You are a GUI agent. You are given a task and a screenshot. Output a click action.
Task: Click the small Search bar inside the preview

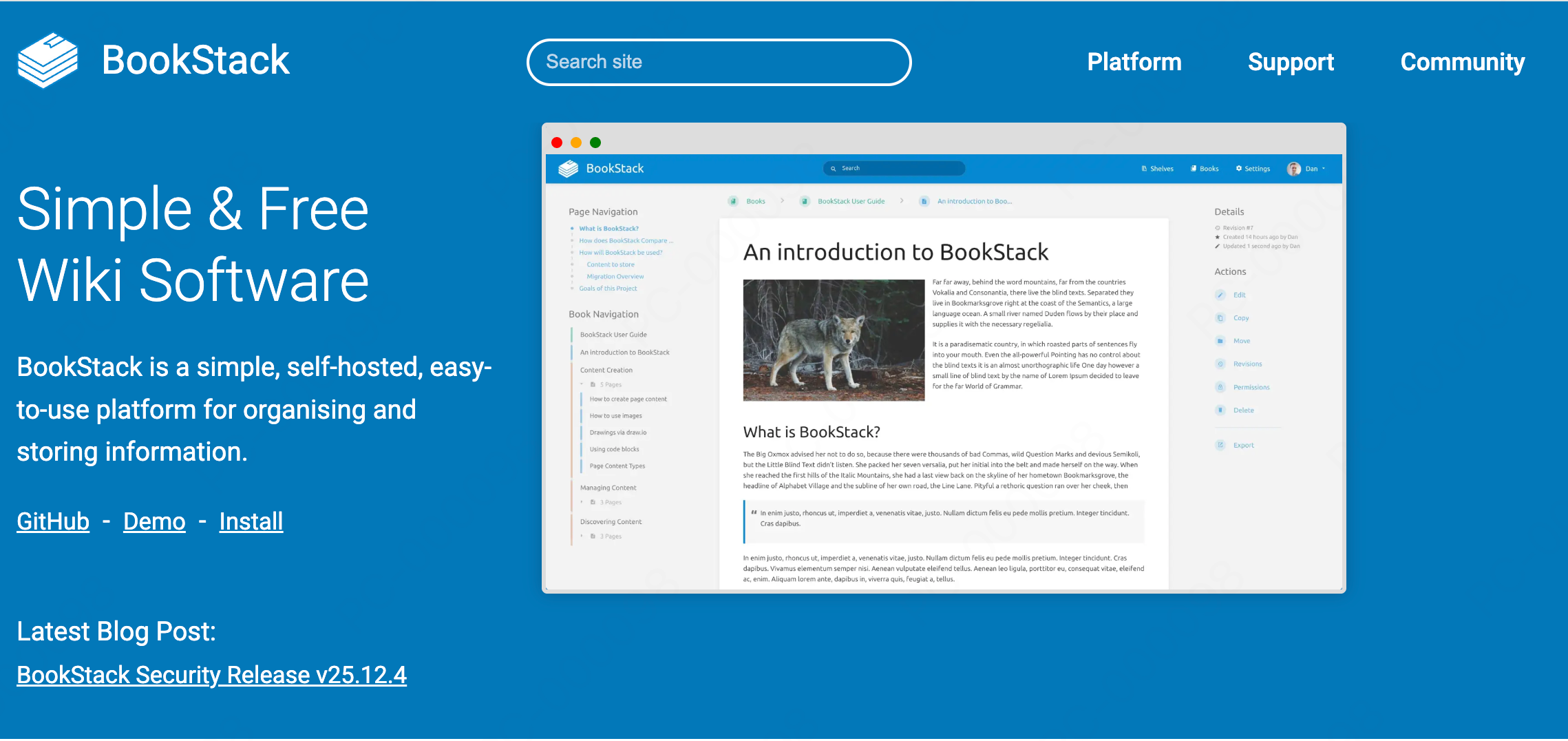click(893, 168)
